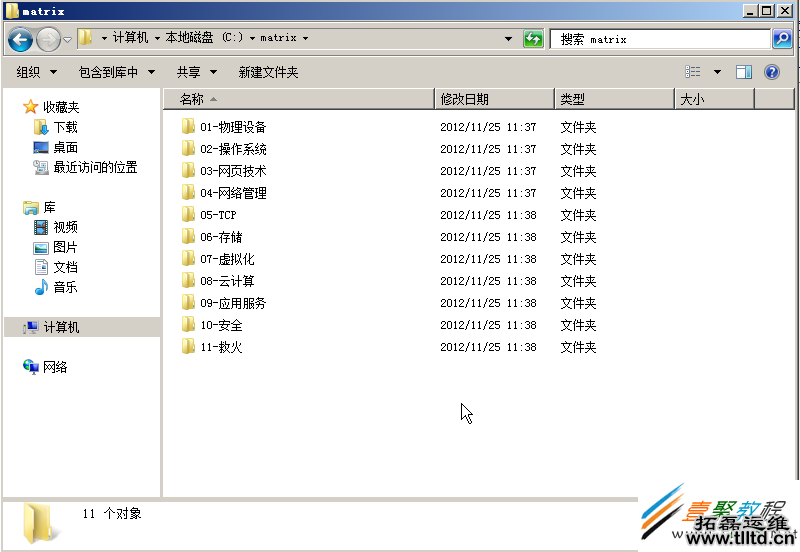Click the 05-TCP folder name
This screenshot has height=552, width=800.
218,215
